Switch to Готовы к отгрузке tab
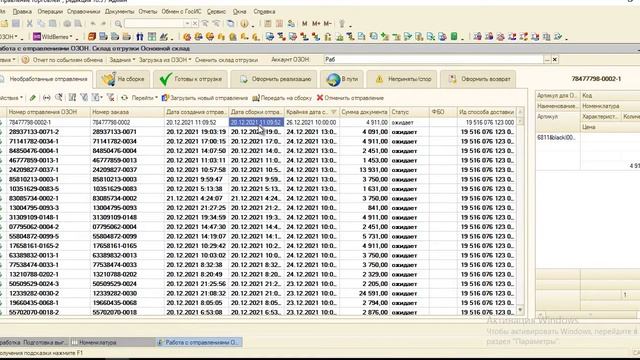640x360 pixels. tap(191, 79)
